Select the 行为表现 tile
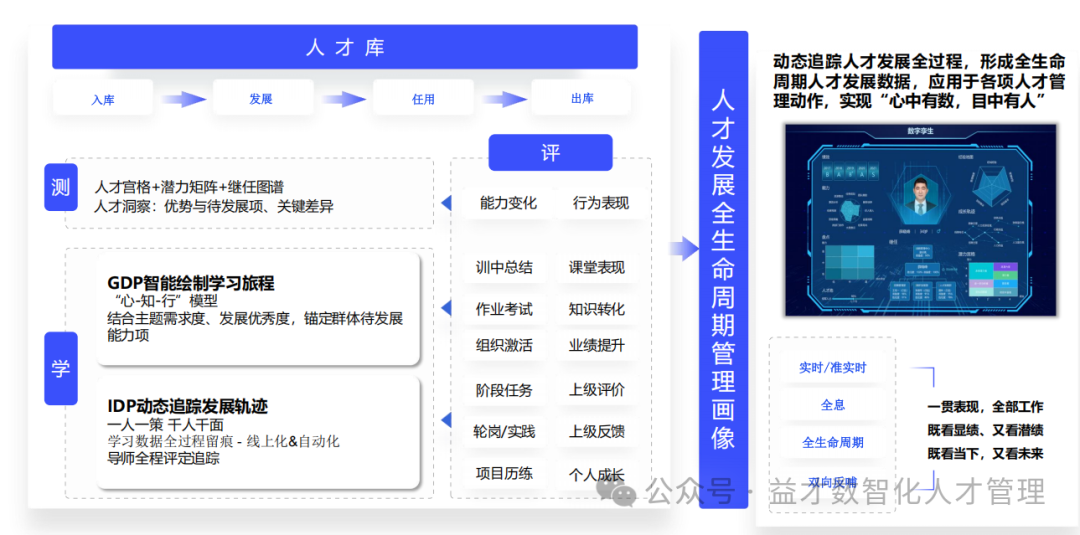The height and width of the screenshot is (535, 1080). pos(601,203)
